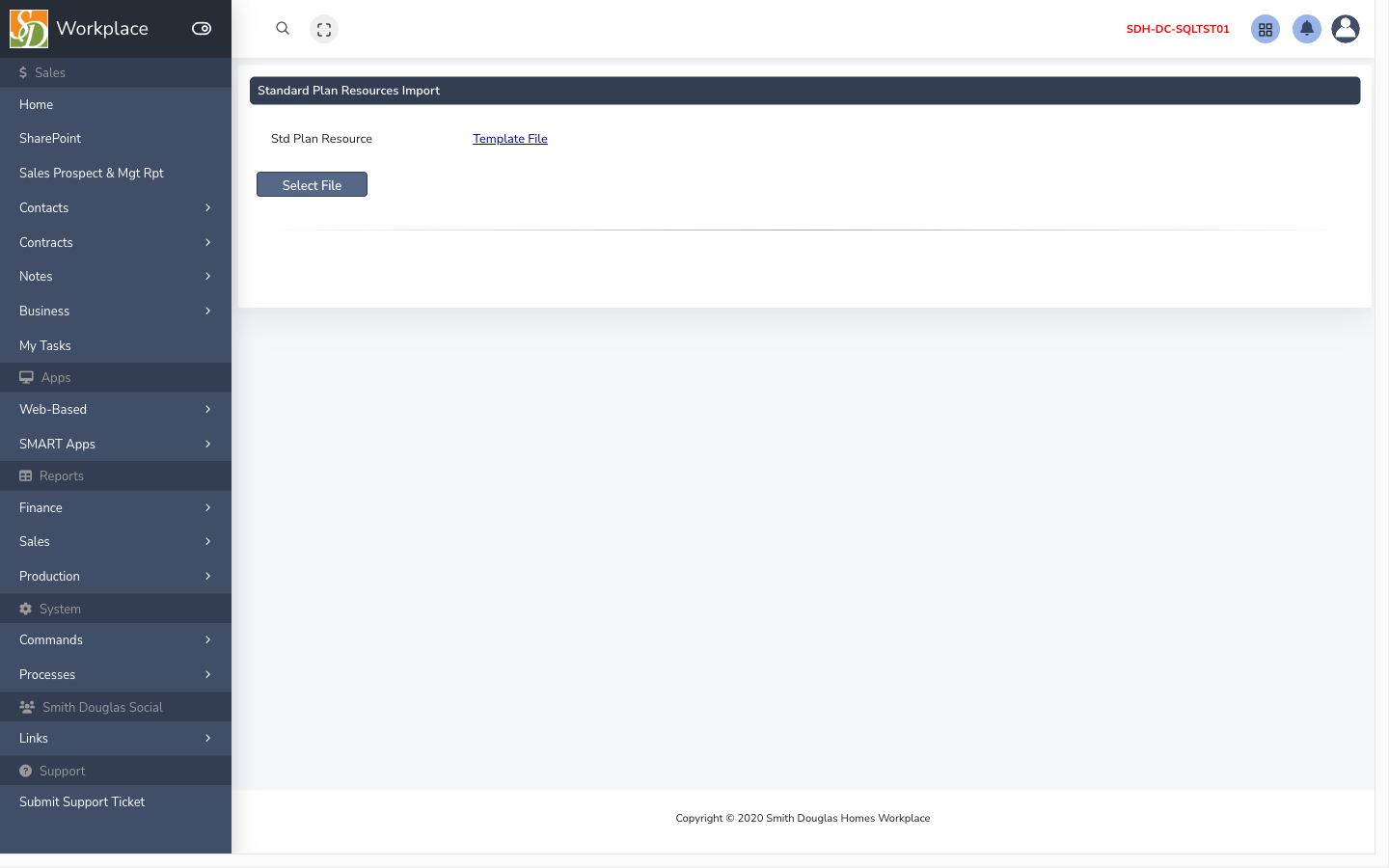Image resolution: width=1389 pixels, height=868 pixels.
Task: Expand the Contracts submenu
Action: pyautogui.click(x=116, y=242)
